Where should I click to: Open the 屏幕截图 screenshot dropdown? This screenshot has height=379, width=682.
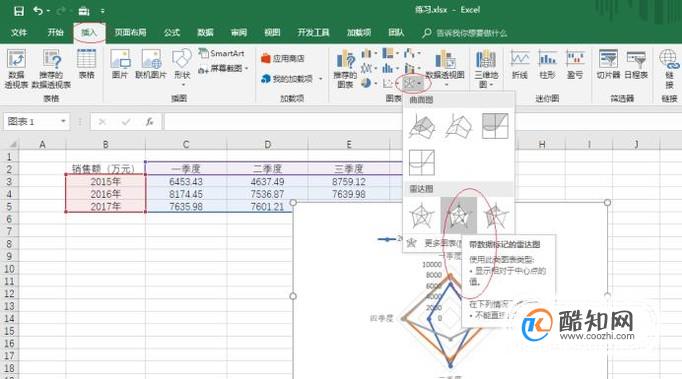(223, 69)
